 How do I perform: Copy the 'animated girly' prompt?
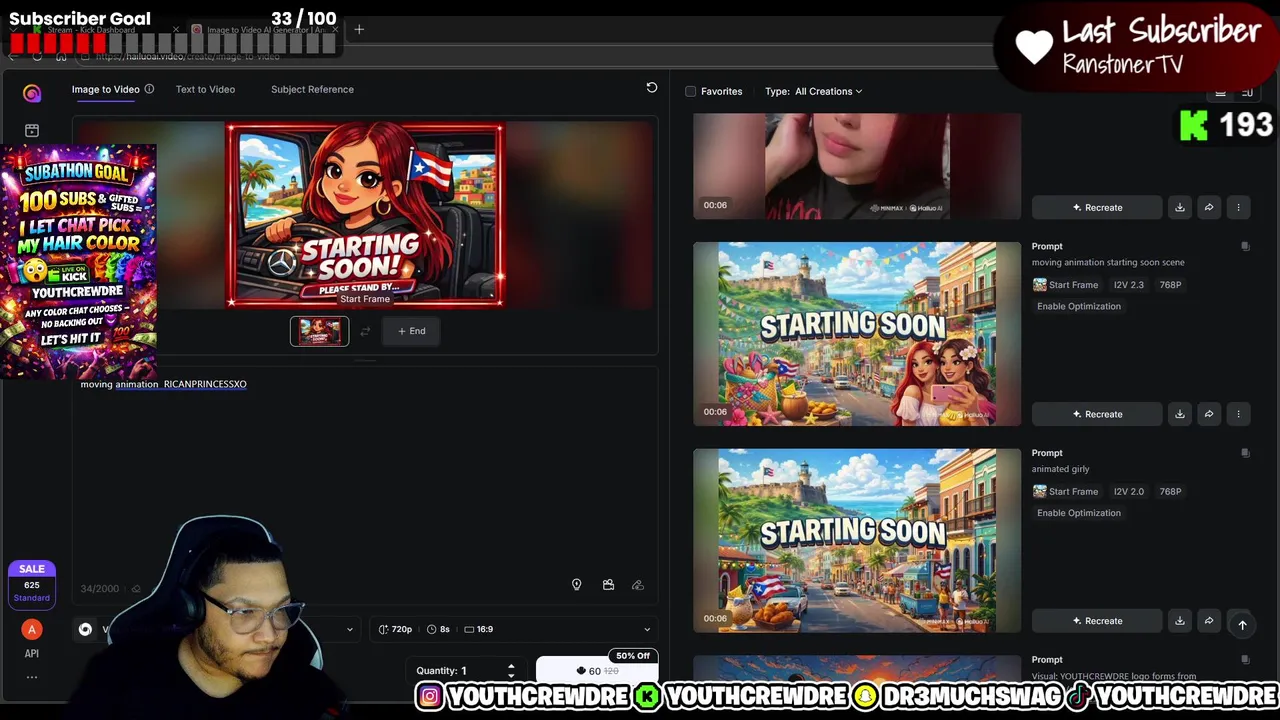pos(1245,453)
